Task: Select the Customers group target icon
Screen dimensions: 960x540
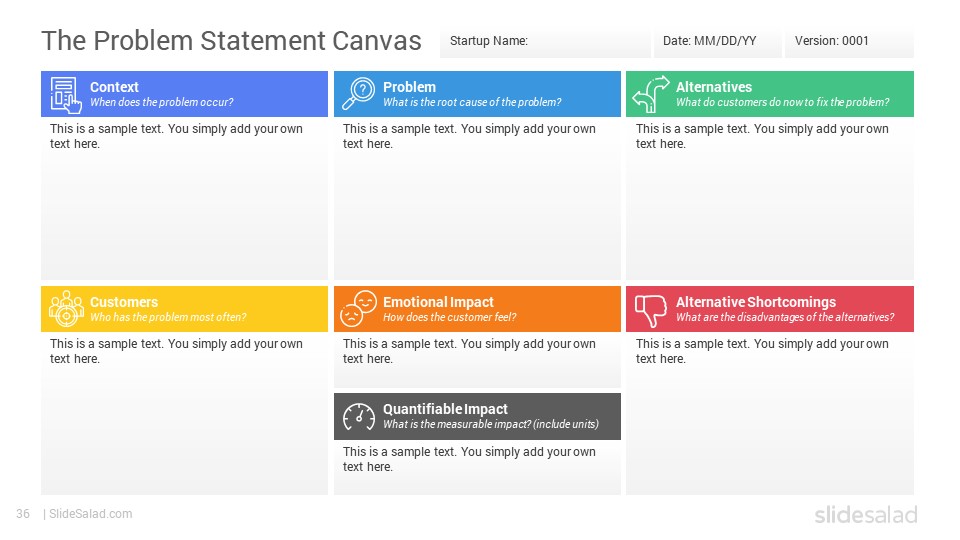Action: [66, 309]
